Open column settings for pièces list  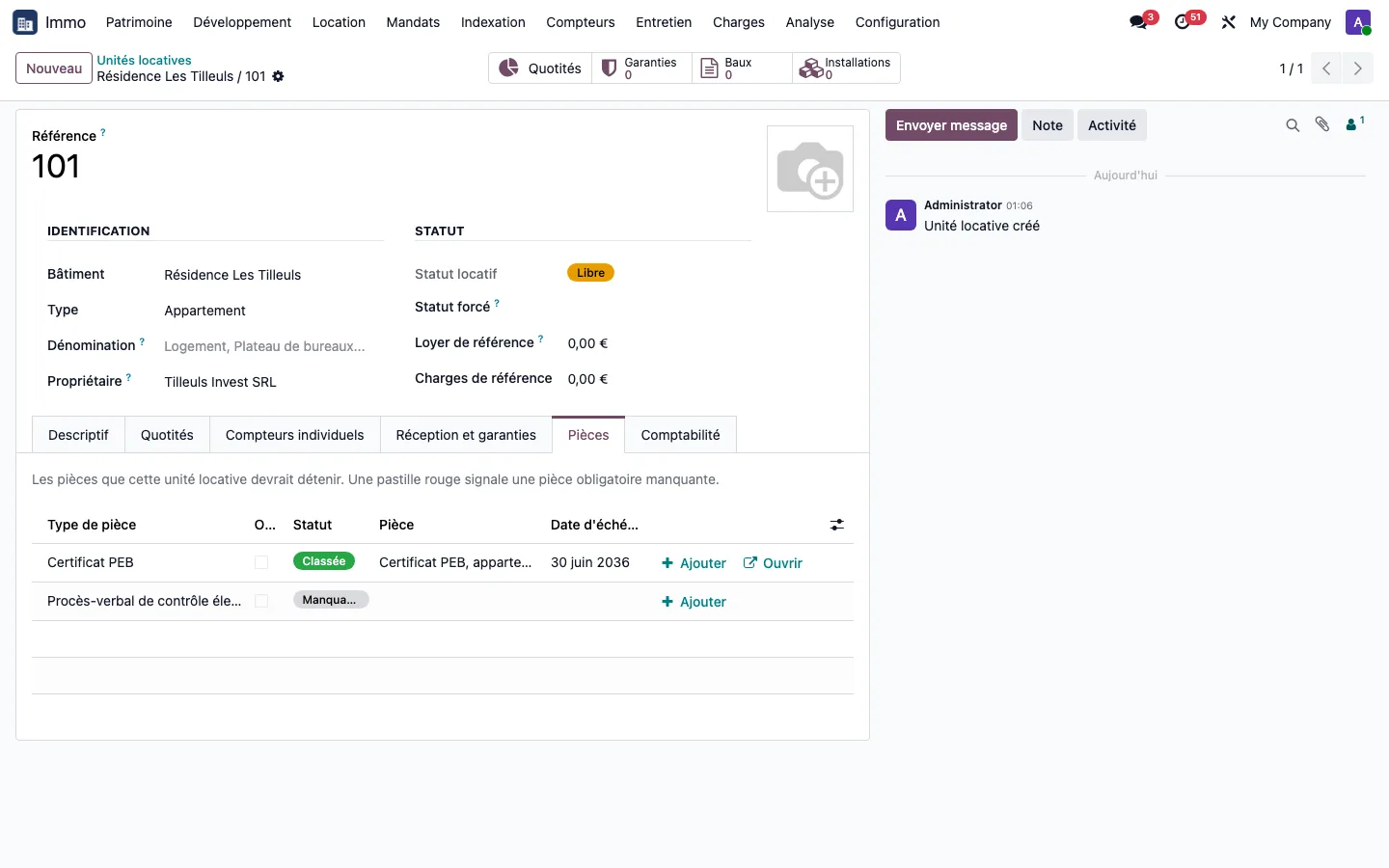[837, 525]
